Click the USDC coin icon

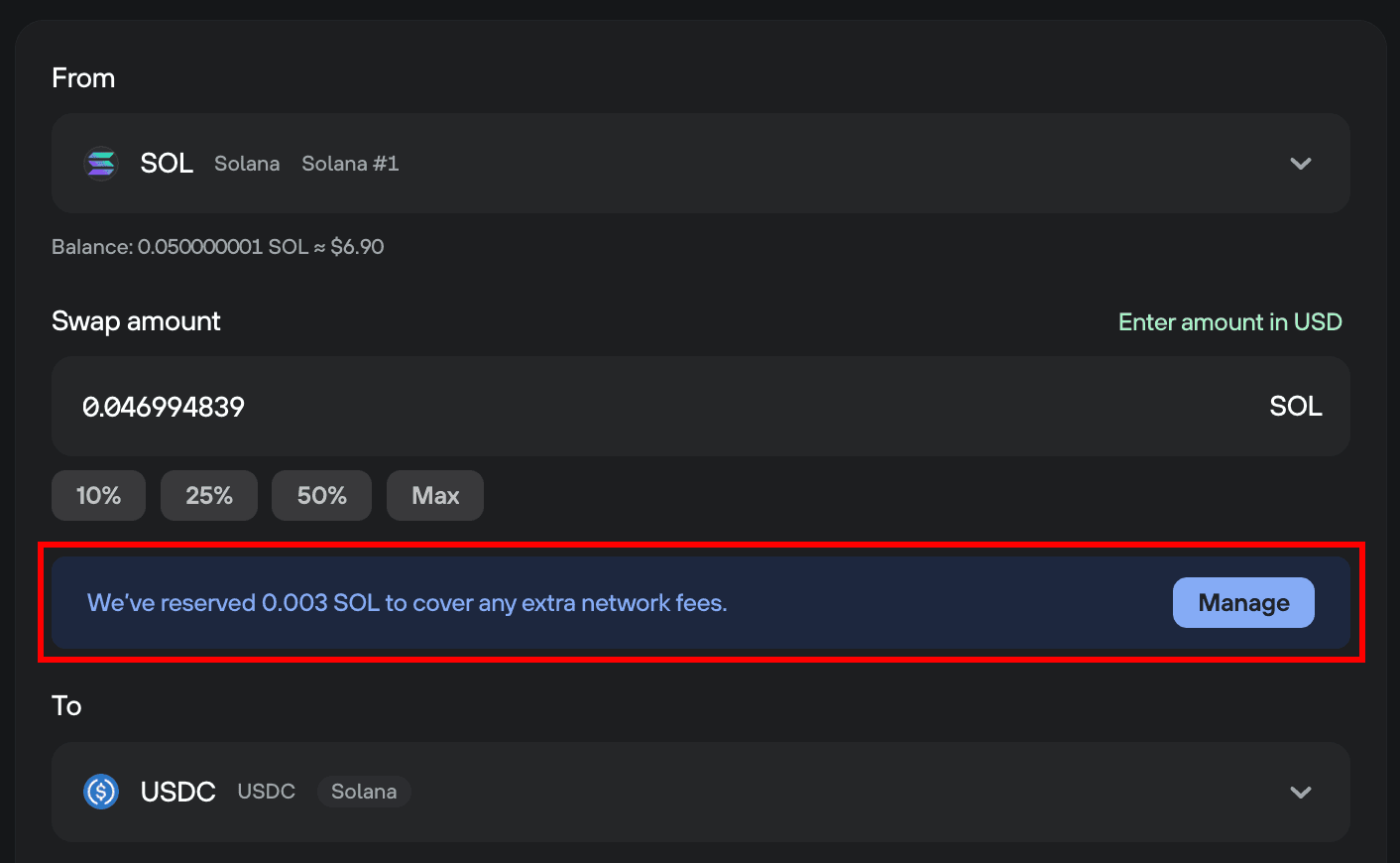click(x=101, y=792)
